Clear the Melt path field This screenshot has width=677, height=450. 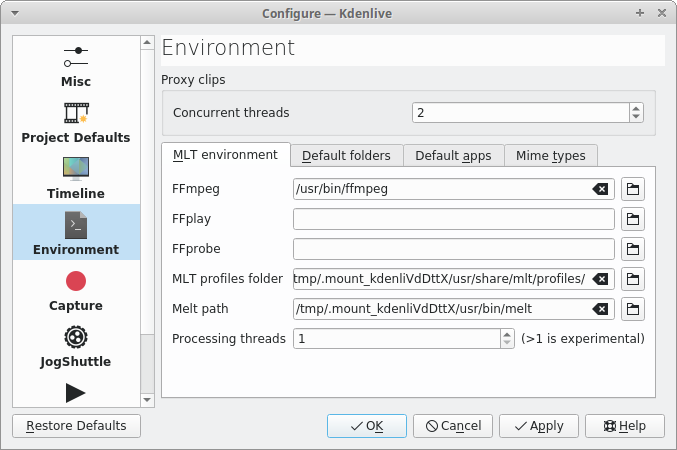coord(600,309)
